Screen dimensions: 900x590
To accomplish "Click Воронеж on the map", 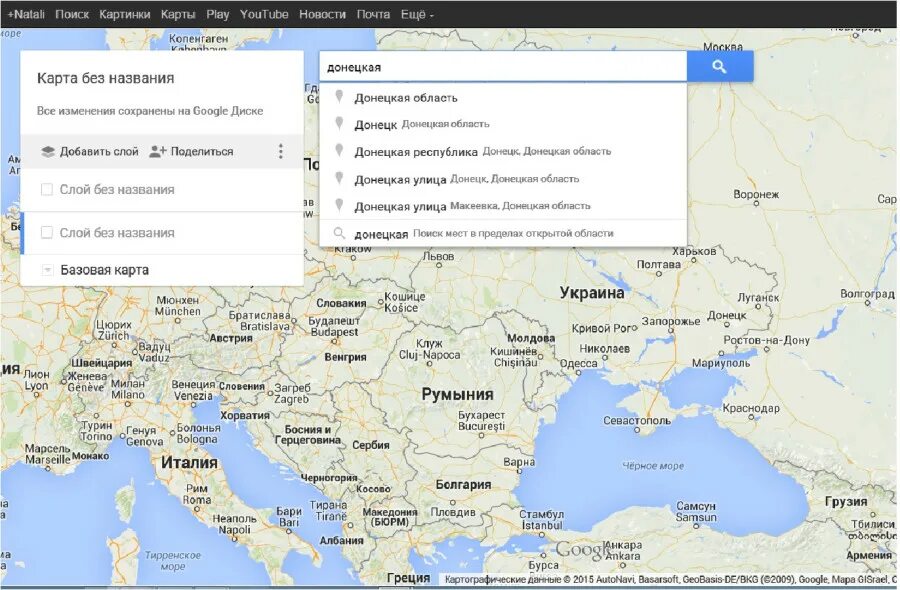I will pos(756,195).
